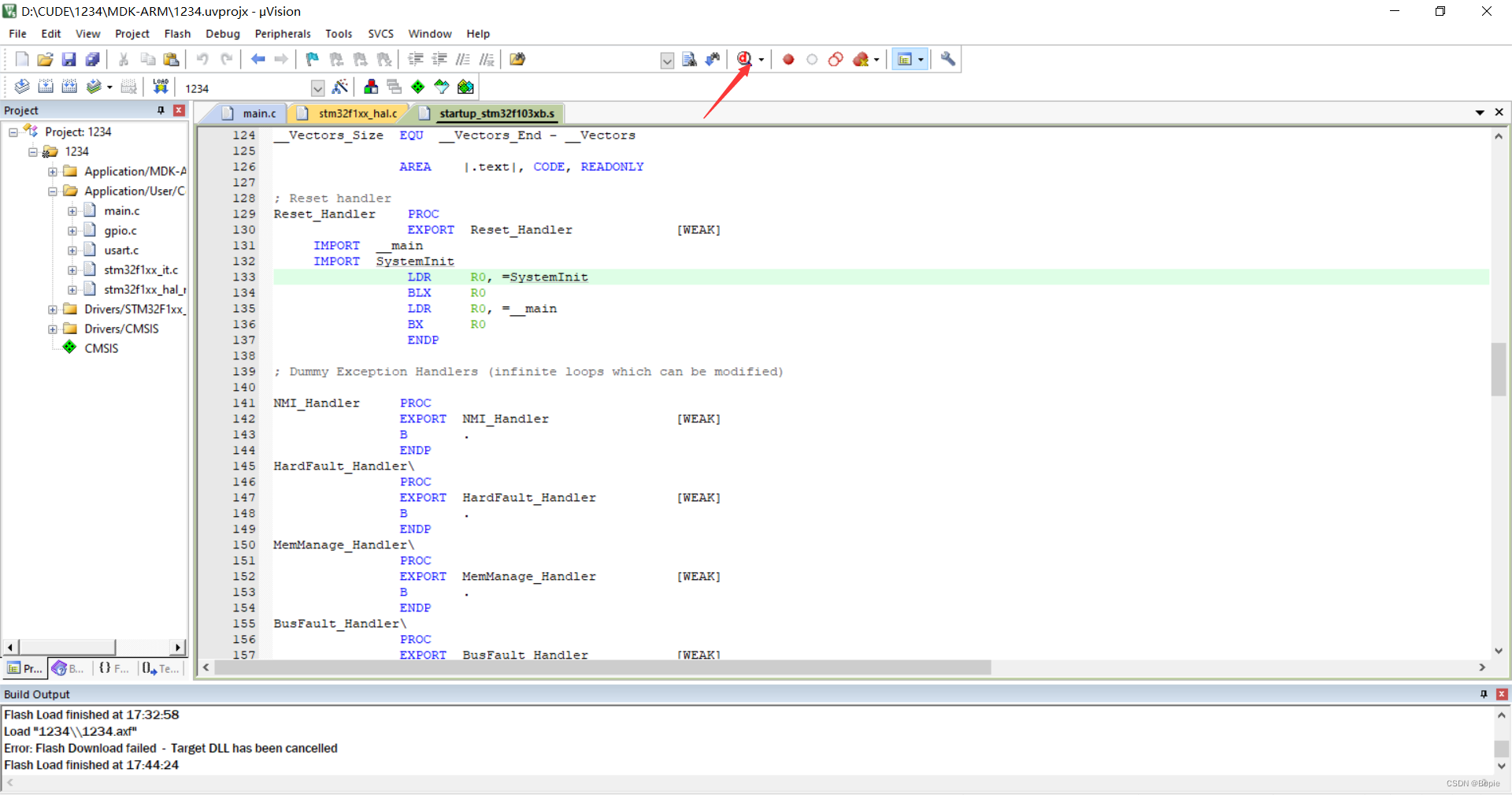Open the Flash menu

[177, 34]
